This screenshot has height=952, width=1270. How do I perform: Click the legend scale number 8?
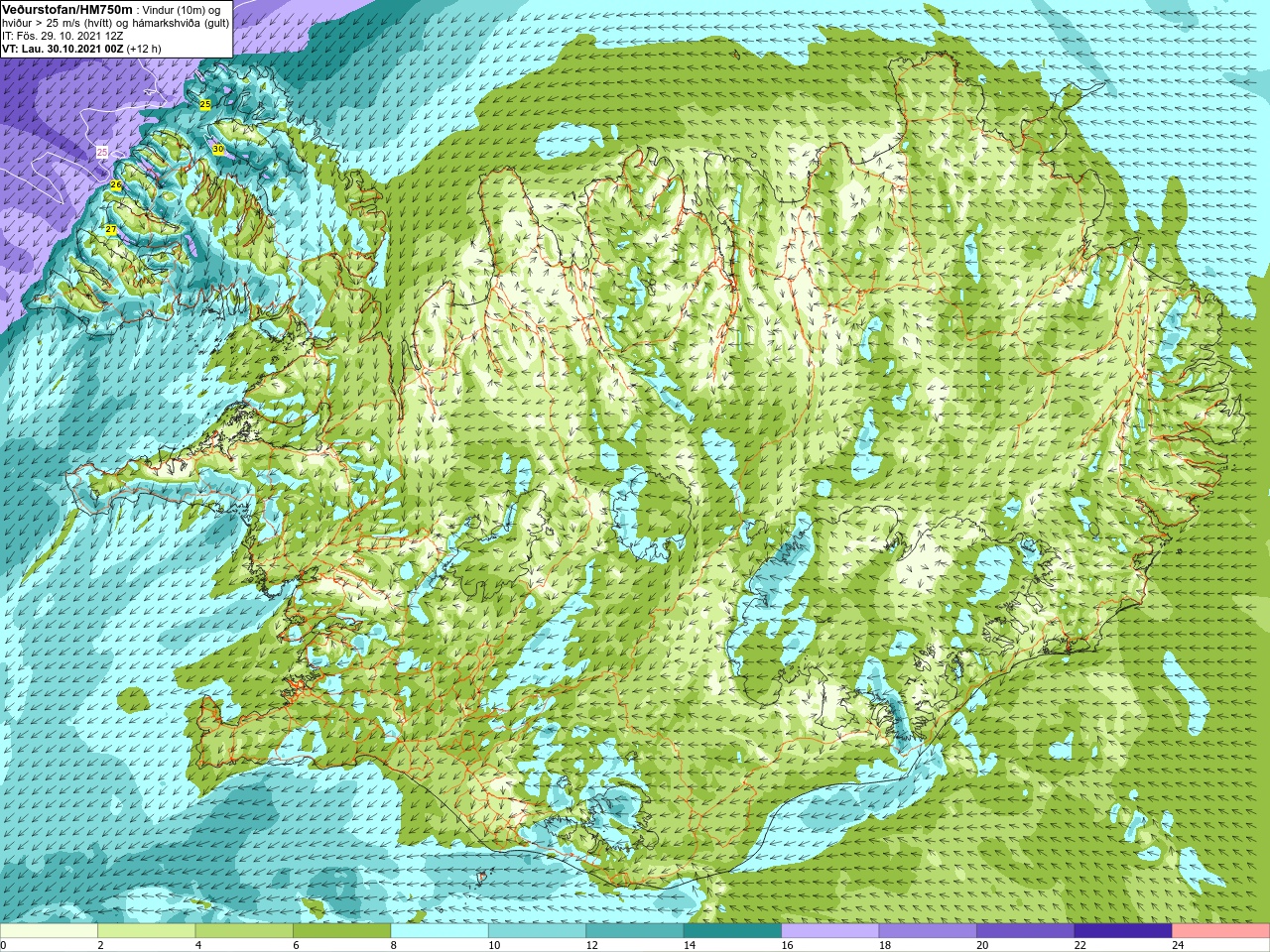tap(393, 945)
